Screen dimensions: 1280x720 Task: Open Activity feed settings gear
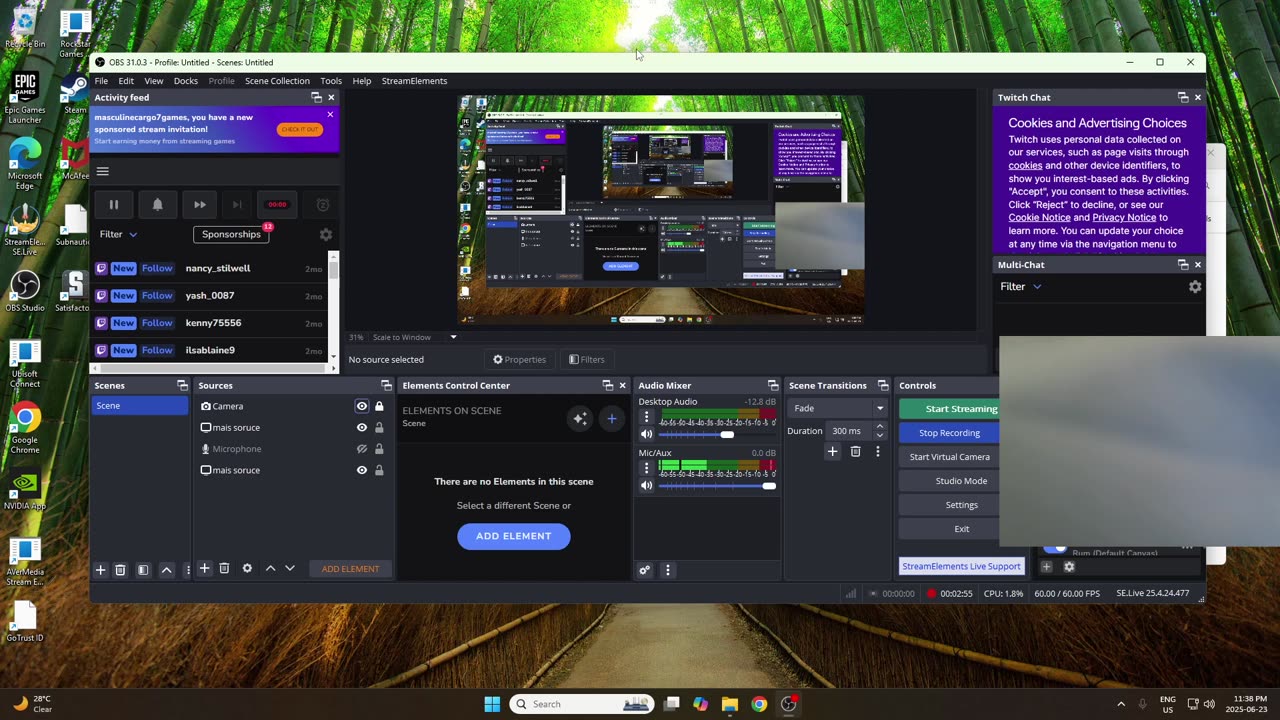point(325,234)
